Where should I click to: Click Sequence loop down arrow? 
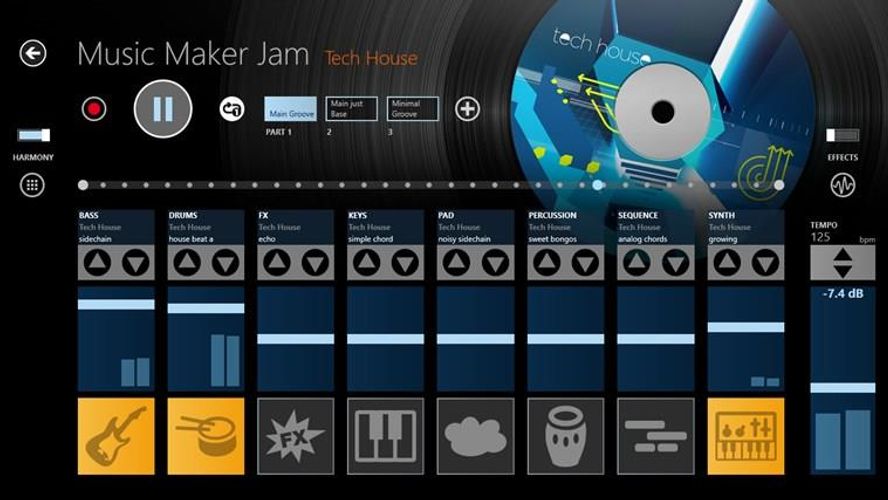(676, 263)
